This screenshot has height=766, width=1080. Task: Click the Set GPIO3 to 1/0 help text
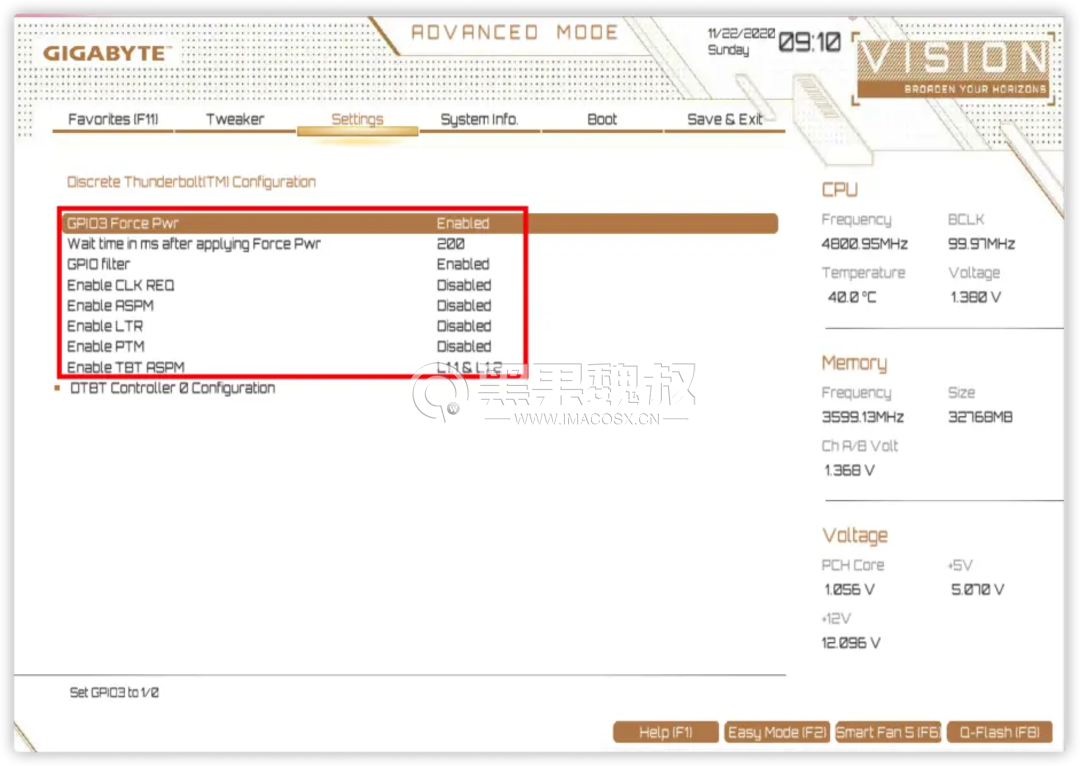114,692
